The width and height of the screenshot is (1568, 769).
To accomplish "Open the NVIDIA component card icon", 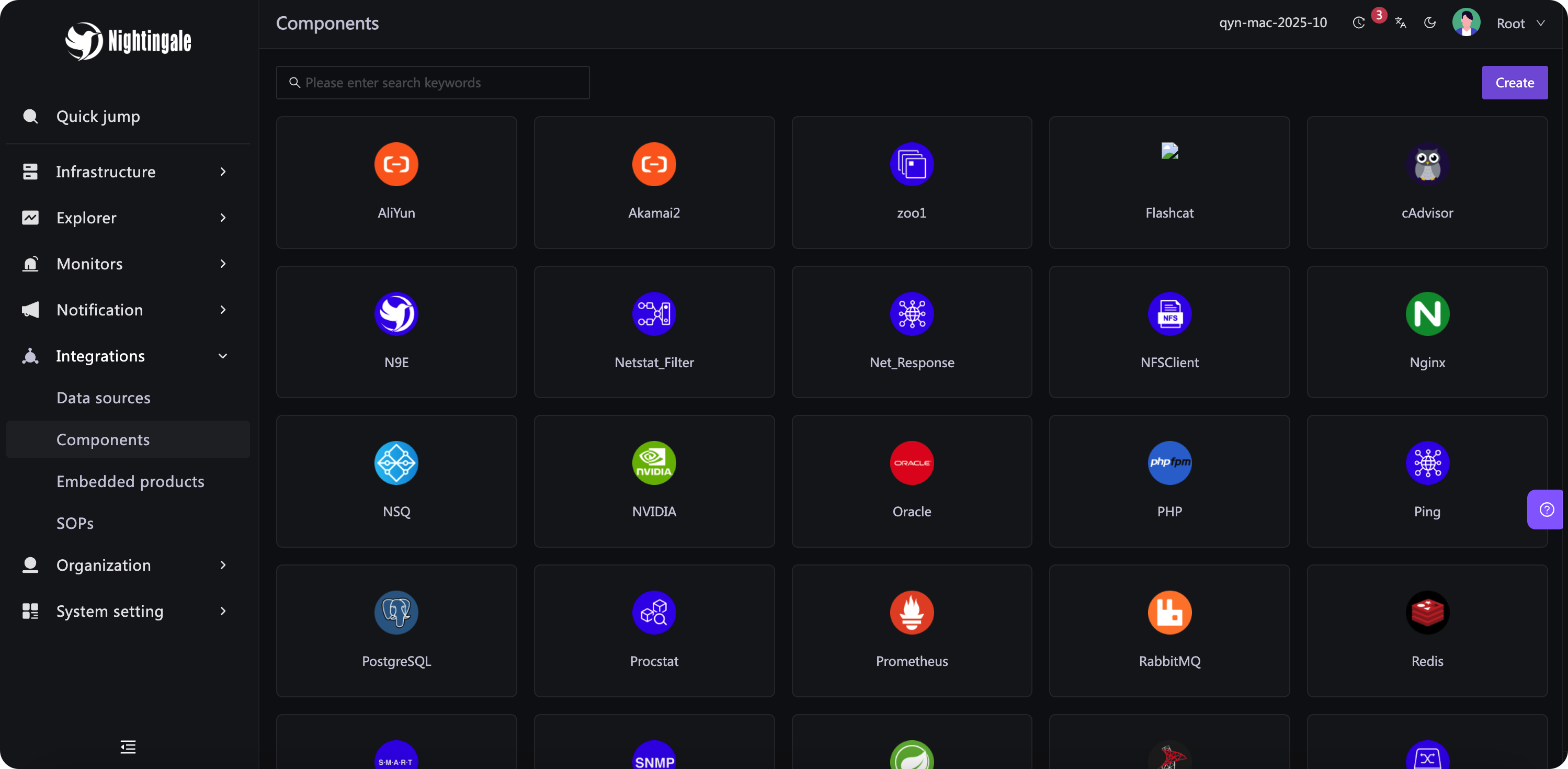I will (654, 463).
